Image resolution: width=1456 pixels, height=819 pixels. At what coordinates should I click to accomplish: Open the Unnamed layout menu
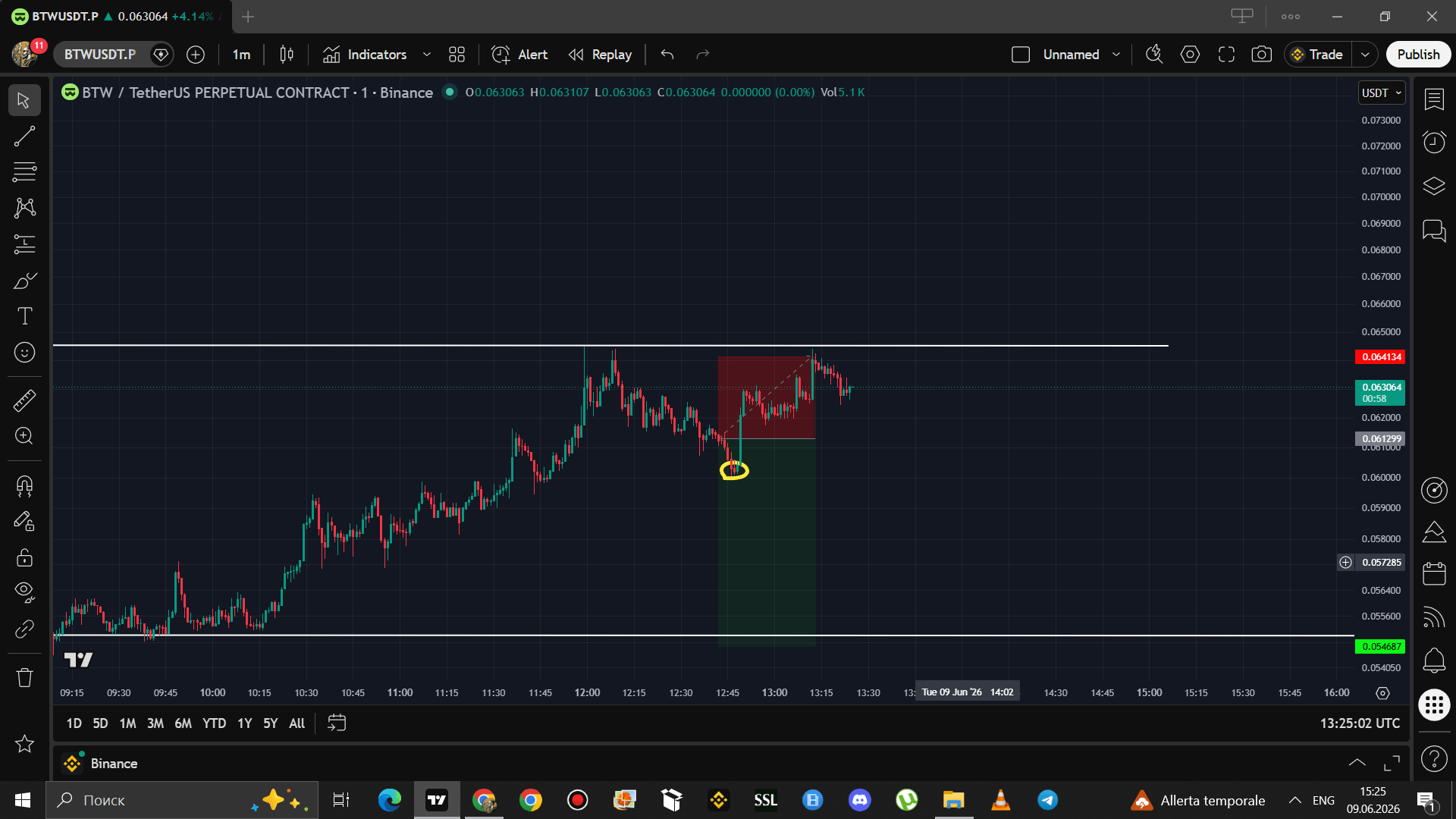click(x=1081, y=55)
